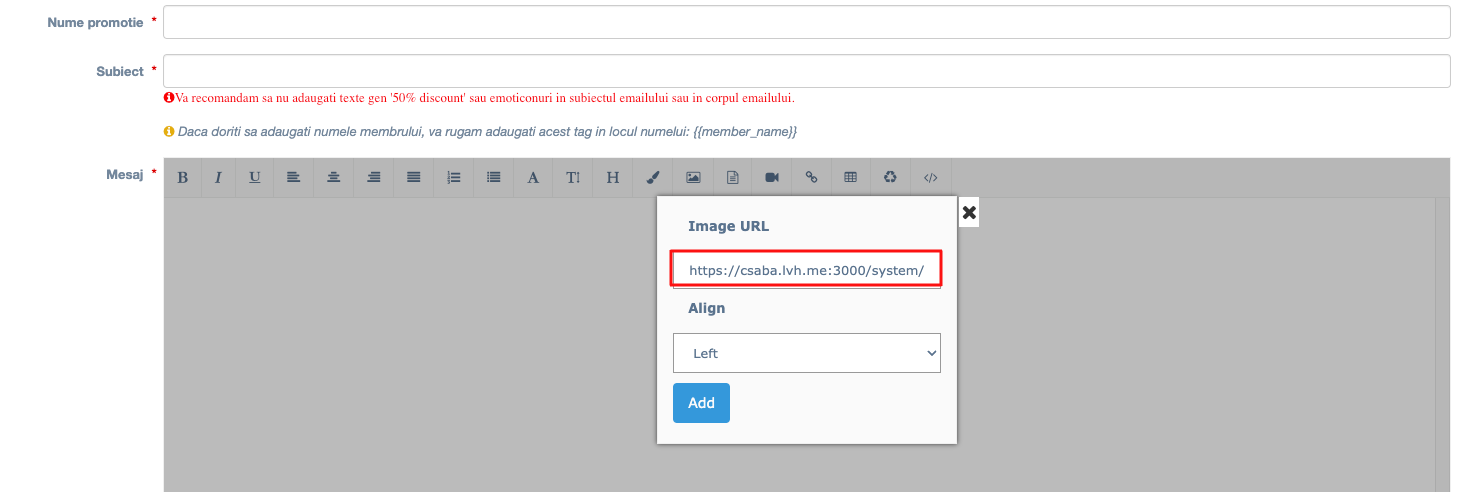Insert a numbered list

454,177
